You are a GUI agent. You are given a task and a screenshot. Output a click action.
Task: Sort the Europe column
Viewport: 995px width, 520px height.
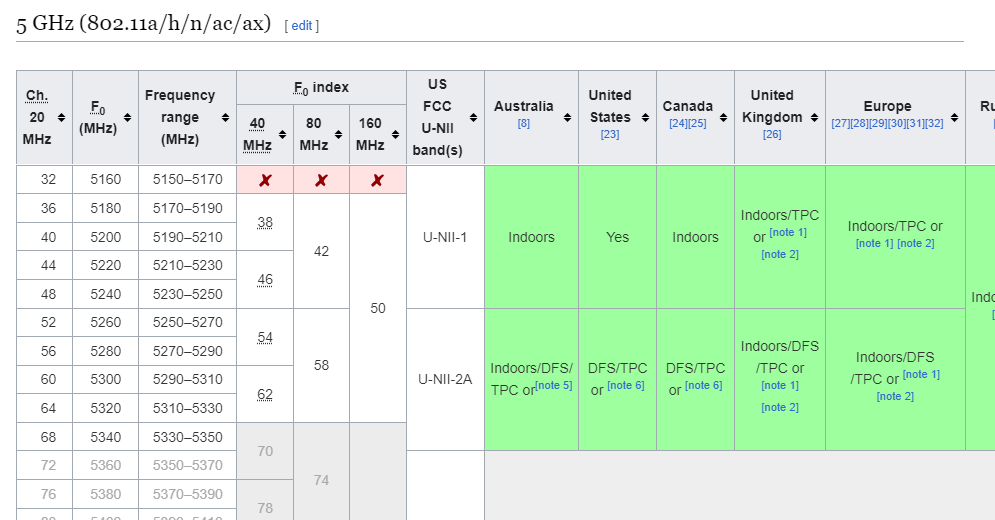[x=955, y=118]
